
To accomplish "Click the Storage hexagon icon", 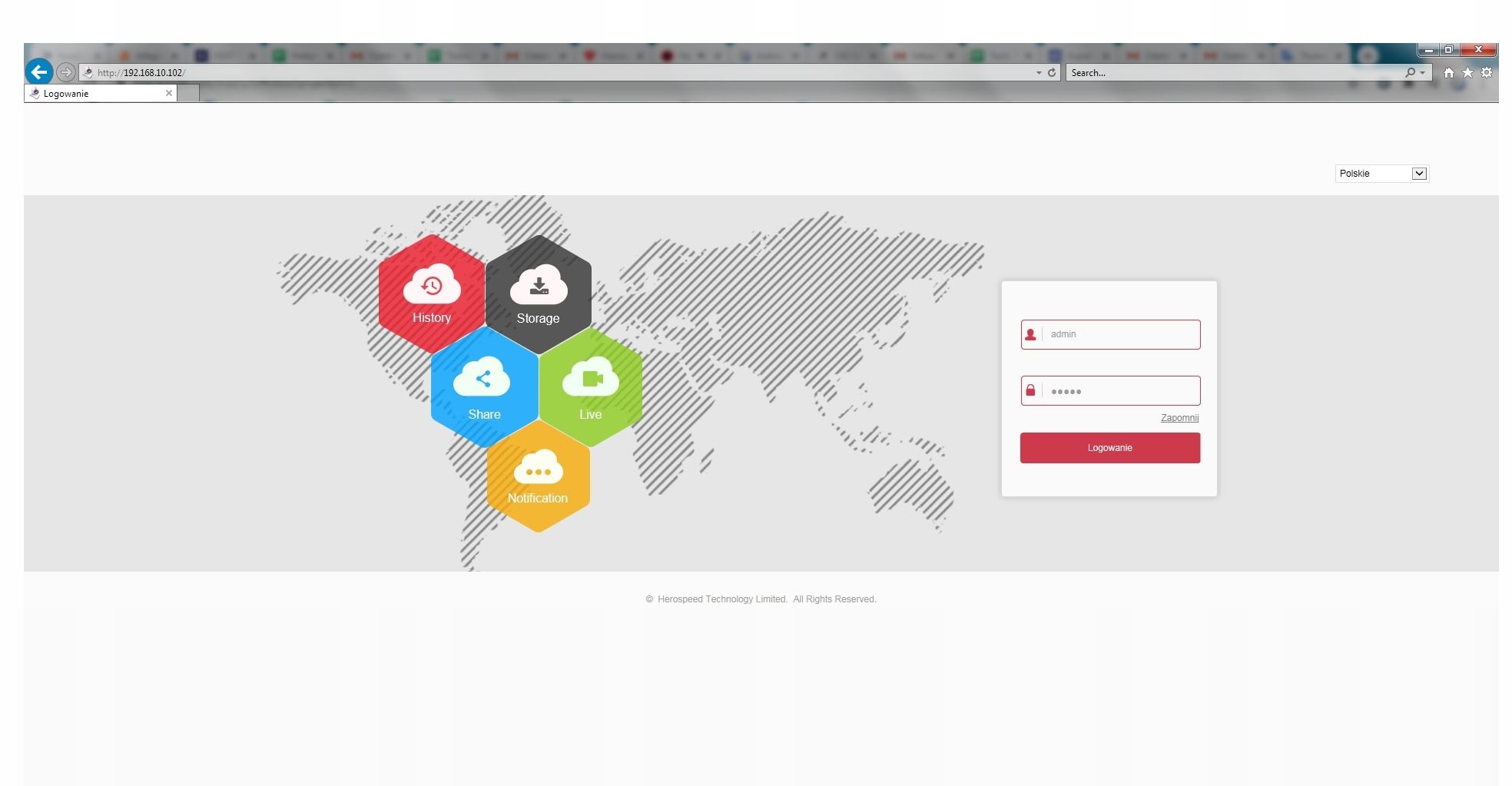I will pos(539,294).
